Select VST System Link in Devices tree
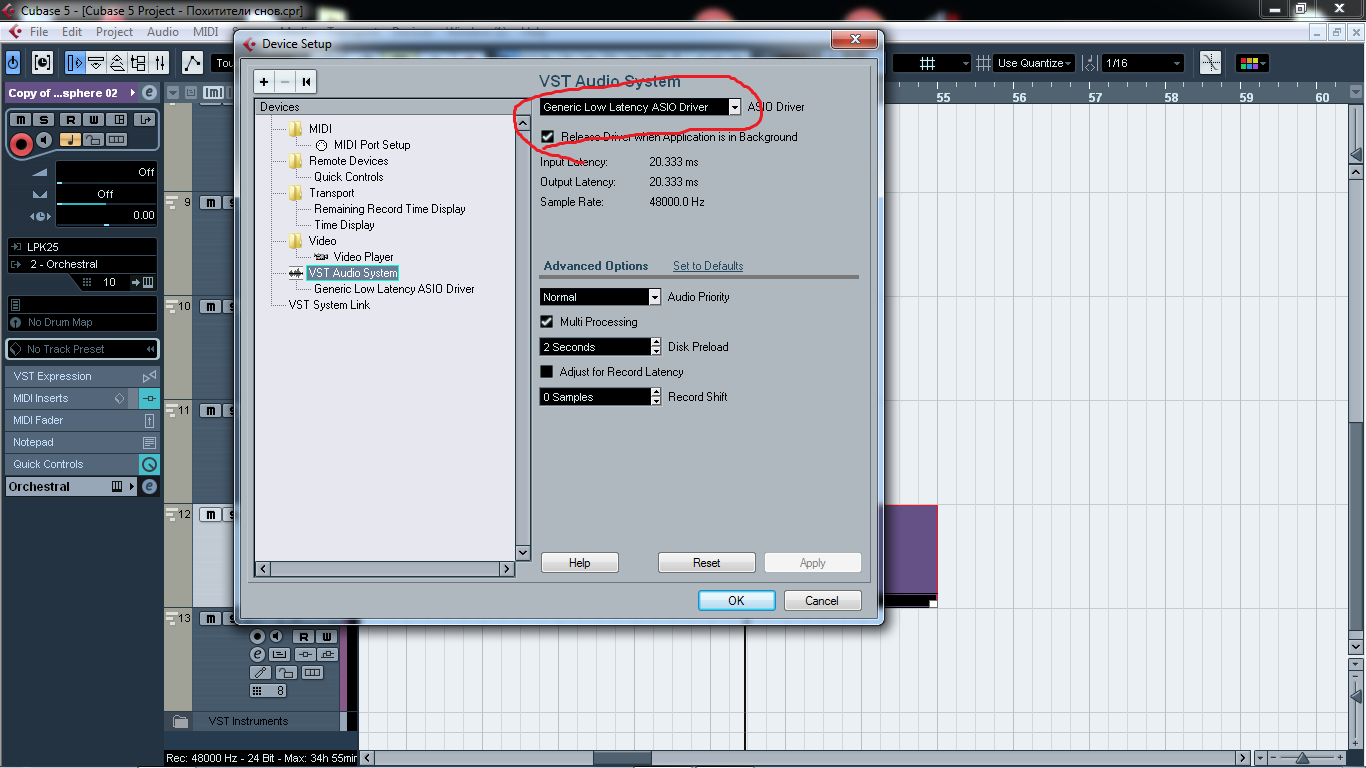Viewport: 1366px width, 768px height. click(329, 305)
